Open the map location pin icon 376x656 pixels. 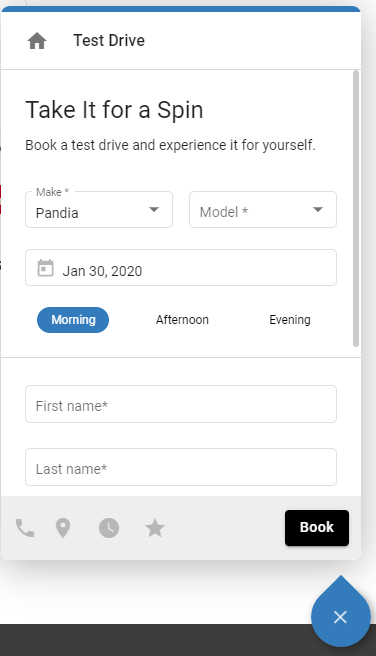pos(63,528)
